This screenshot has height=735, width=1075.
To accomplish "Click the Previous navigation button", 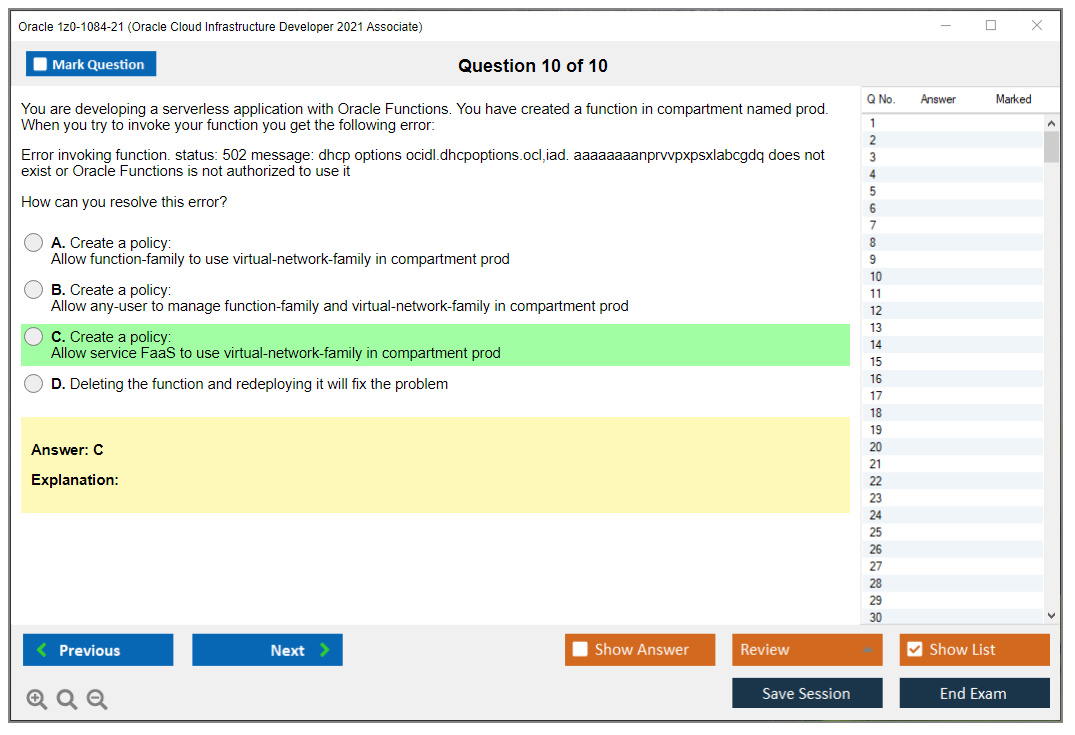I will click(x=97, y=649).
